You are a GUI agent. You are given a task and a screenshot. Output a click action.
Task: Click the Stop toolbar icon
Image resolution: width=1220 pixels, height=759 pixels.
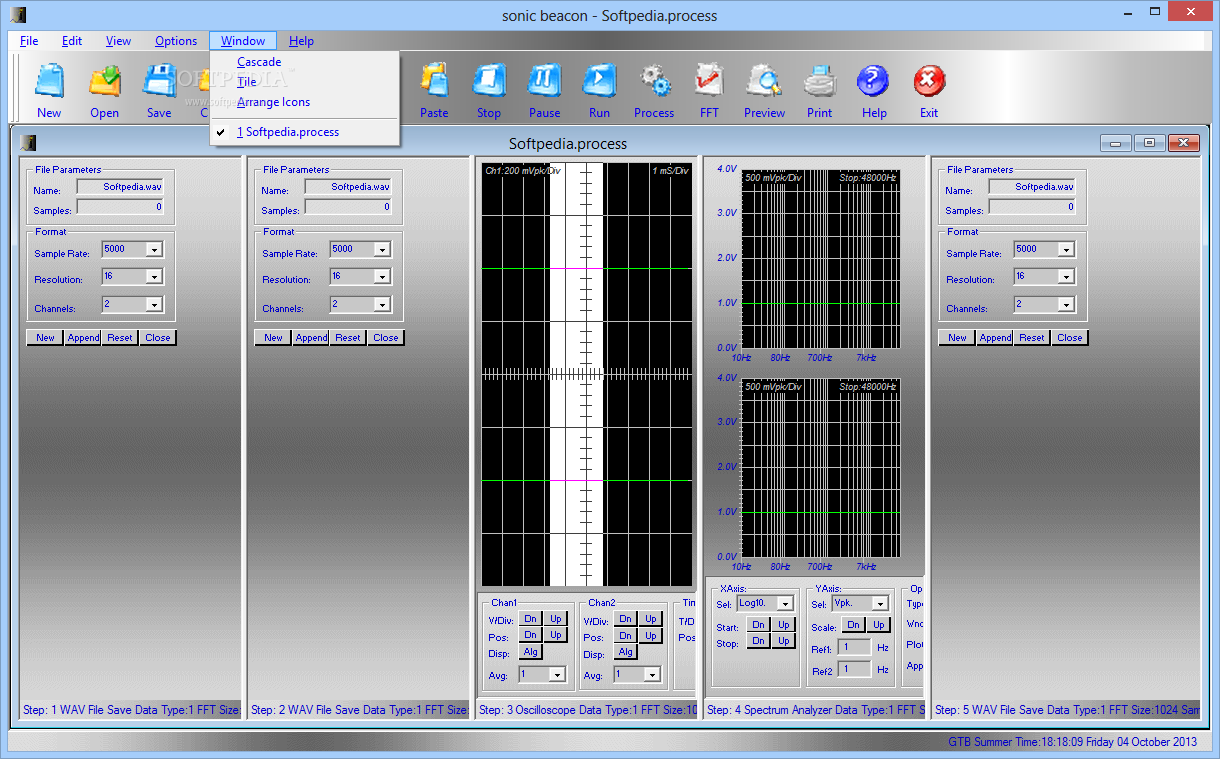pyautogui.click(x=489, y=81)
